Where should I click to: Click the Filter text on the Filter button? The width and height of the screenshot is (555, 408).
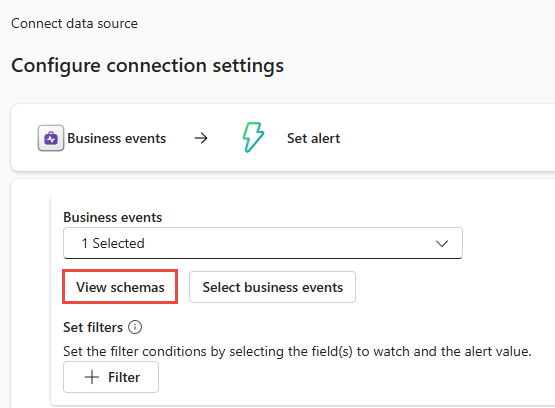click(124, 377)
